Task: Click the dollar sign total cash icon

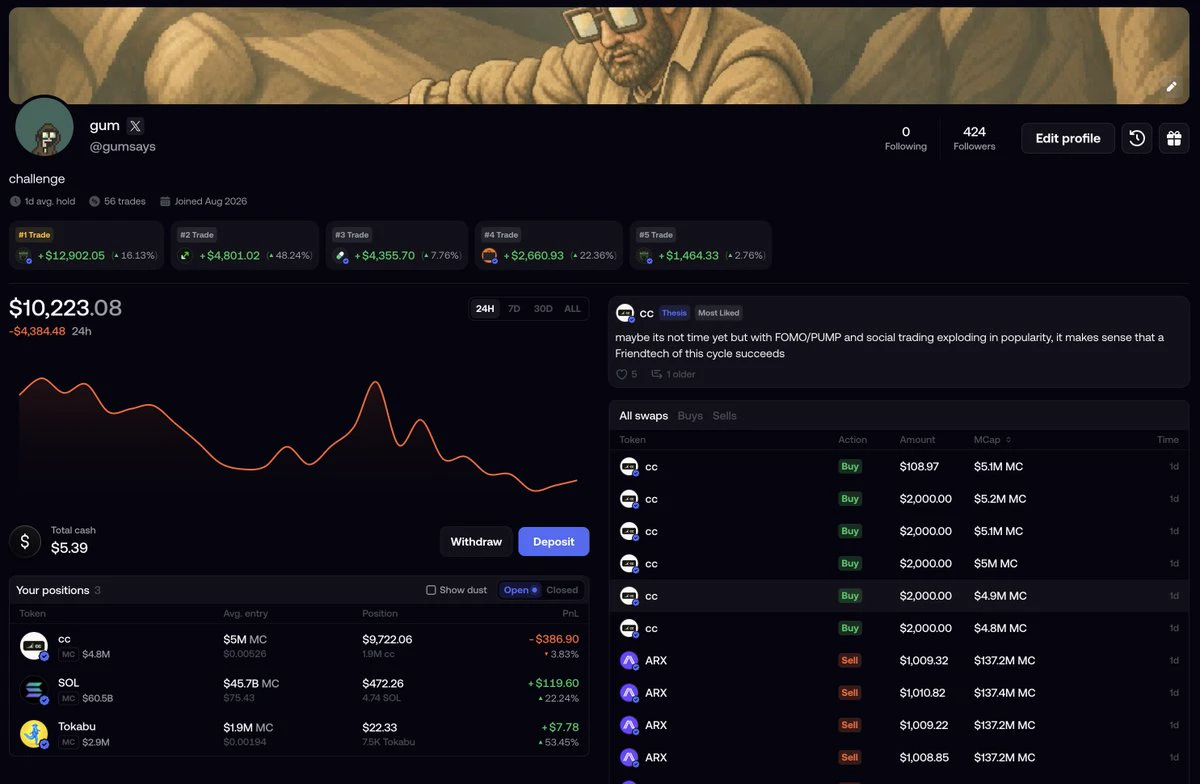Action: [x=25, y=542]
